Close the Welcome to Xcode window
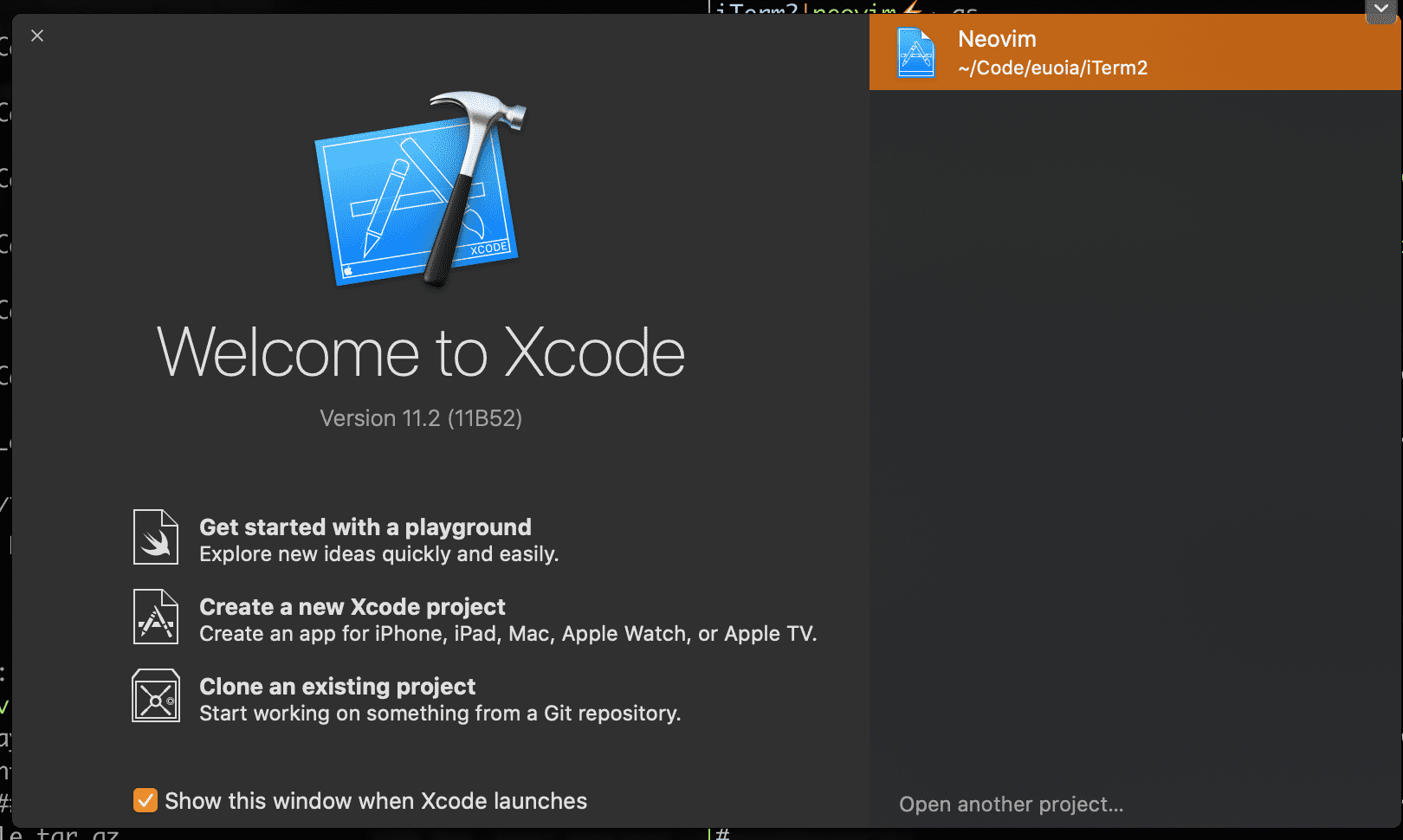 pos(37,36)
